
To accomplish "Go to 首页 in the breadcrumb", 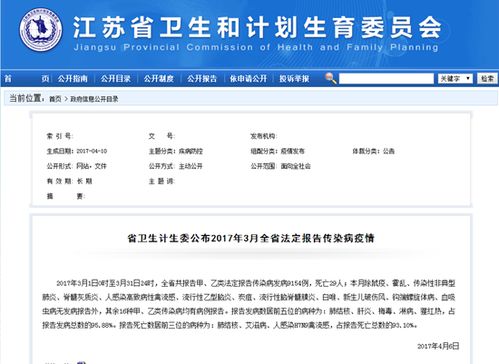I will tap(55, 99).
